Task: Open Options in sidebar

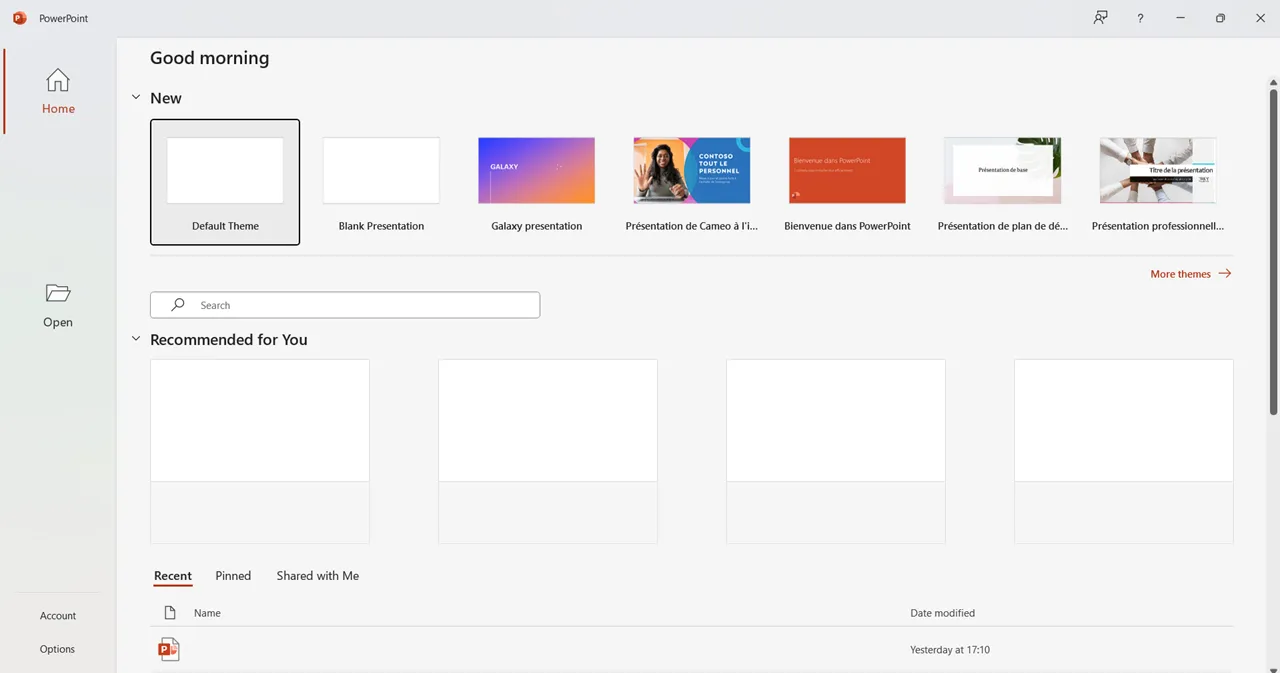Action: [57, 649]
